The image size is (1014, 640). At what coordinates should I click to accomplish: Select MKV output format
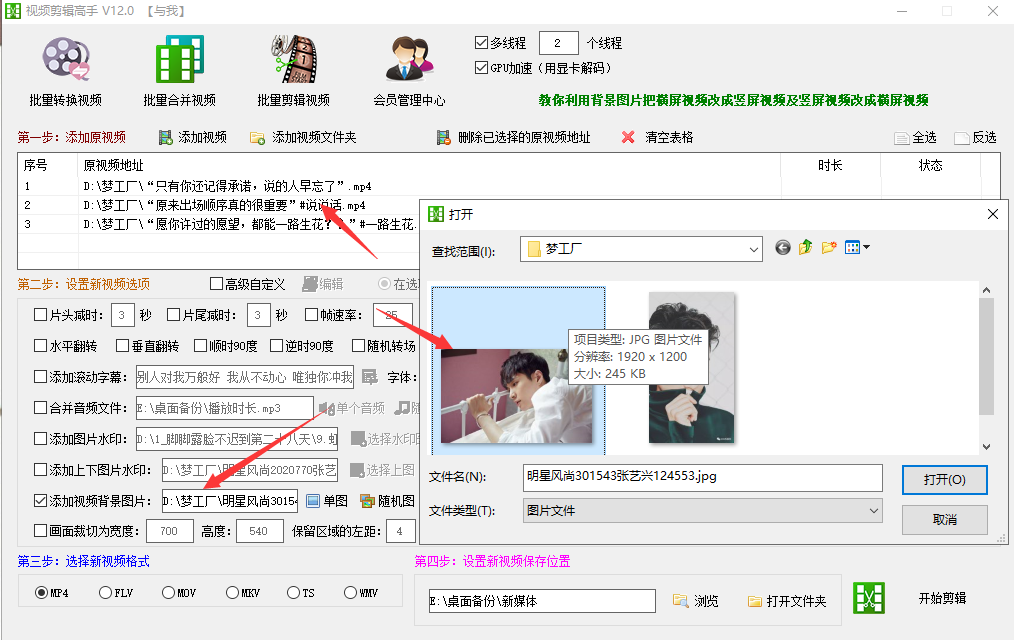pos(232,593)
